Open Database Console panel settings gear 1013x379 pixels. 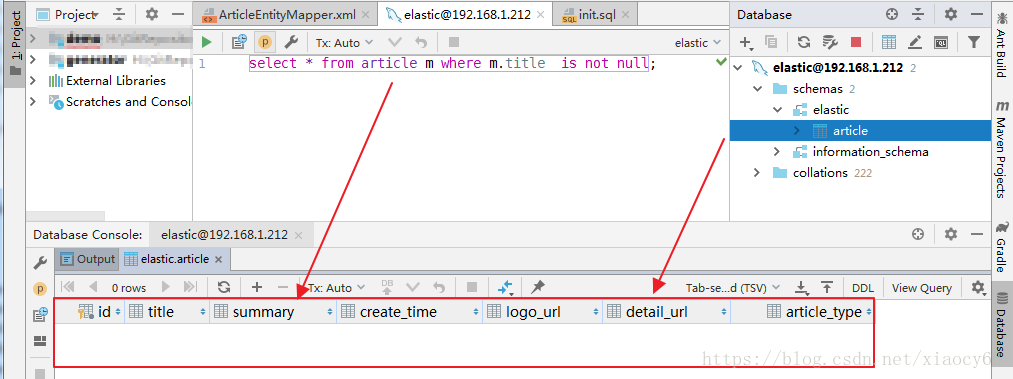951,234
